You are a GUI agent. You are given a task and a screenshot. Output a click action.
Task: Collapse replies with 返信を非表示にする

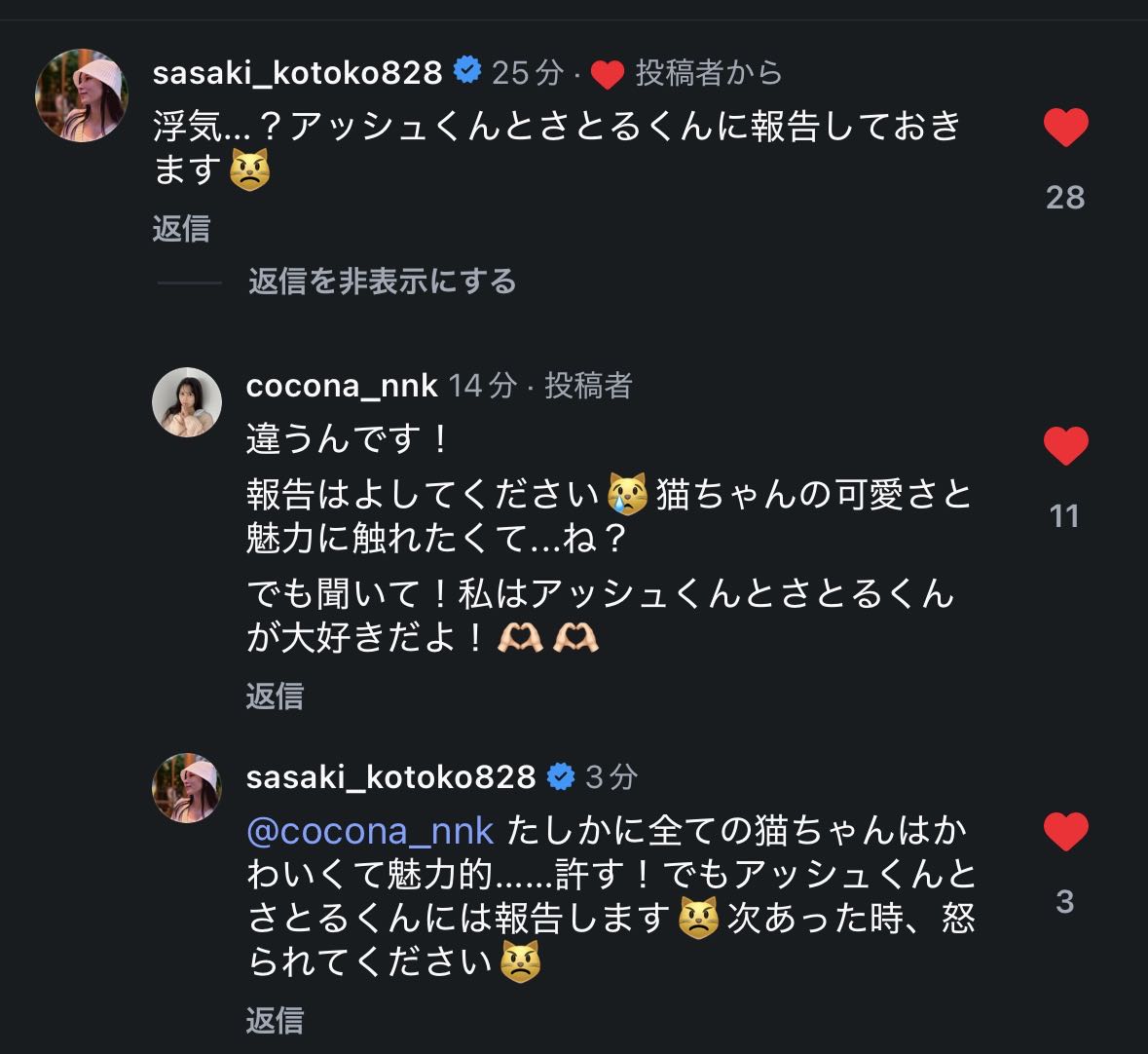(x=382, y=282)
